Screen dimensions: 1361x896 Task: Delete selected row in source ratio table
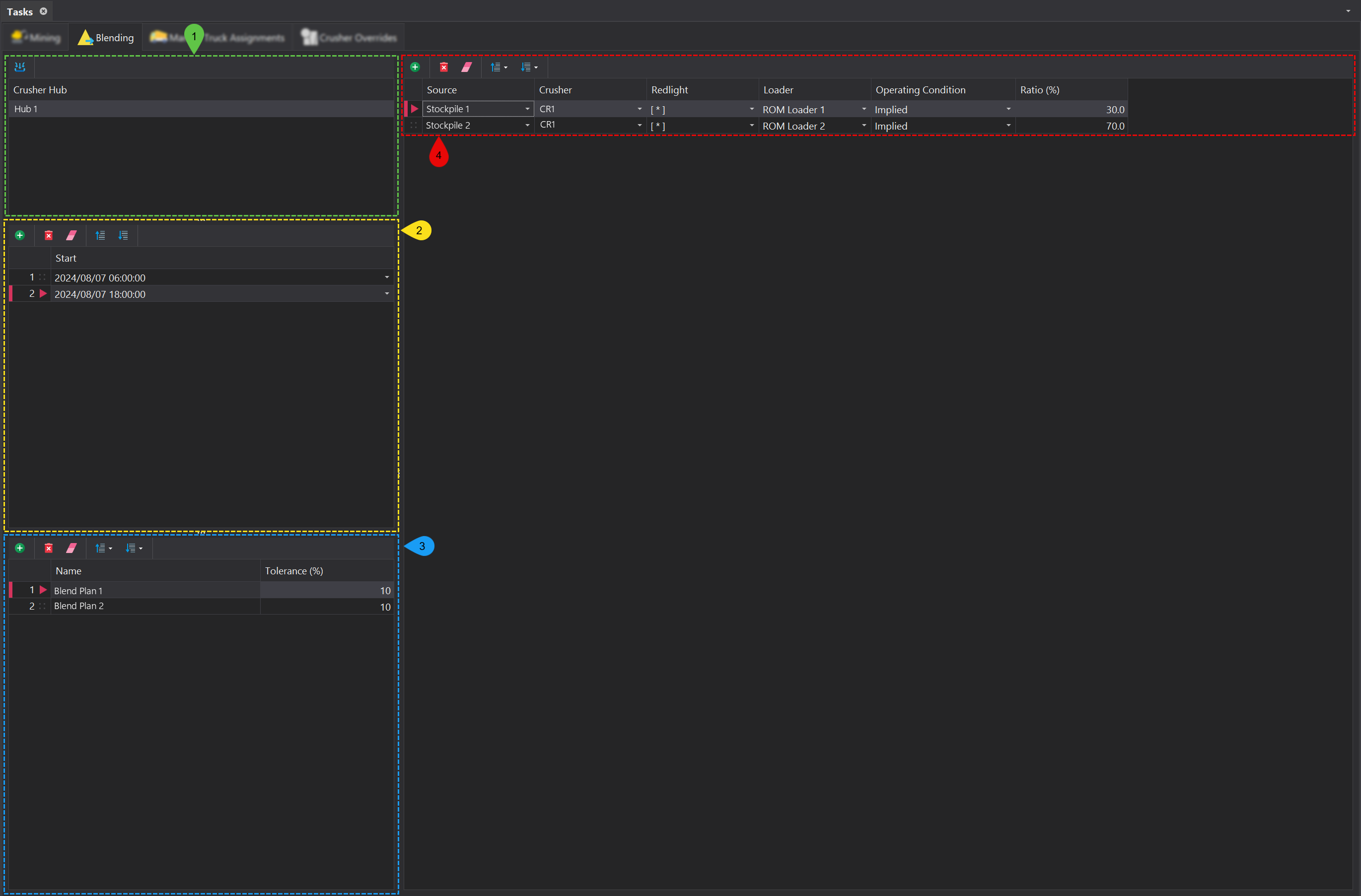pos(444,67)
